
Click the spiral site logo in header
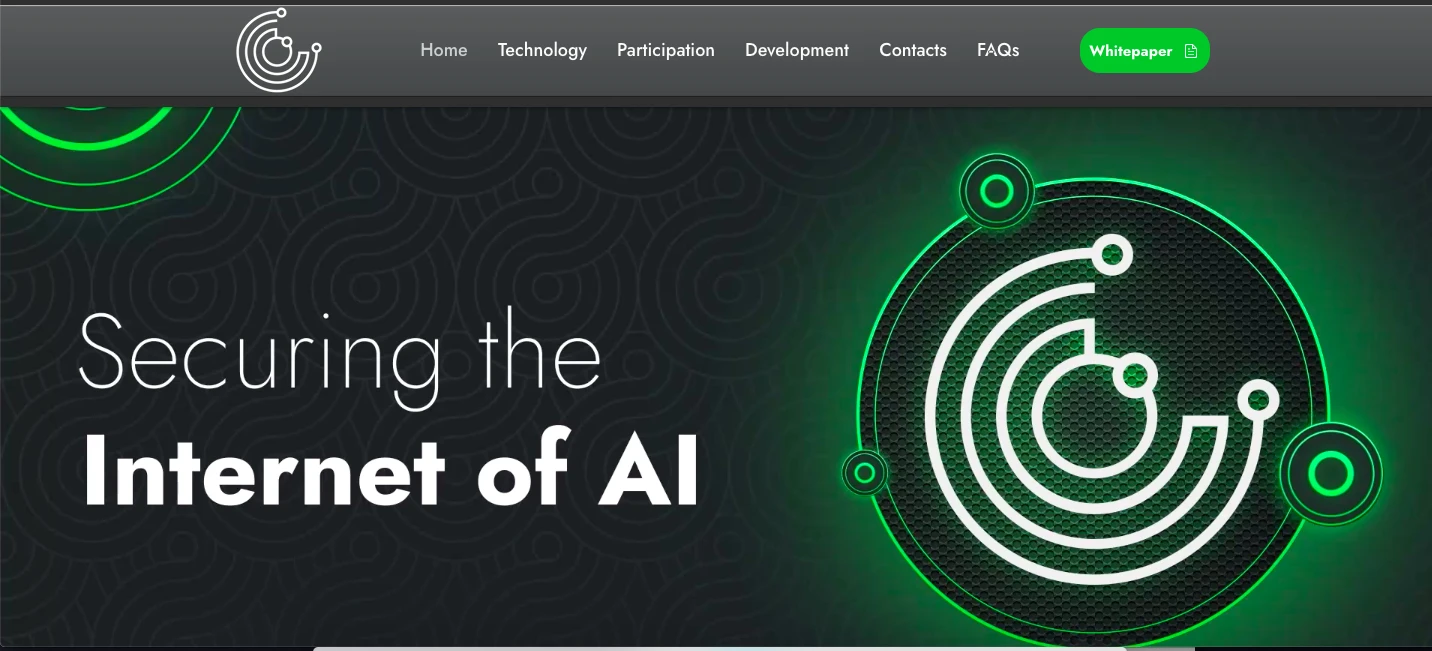coord(278,50)
